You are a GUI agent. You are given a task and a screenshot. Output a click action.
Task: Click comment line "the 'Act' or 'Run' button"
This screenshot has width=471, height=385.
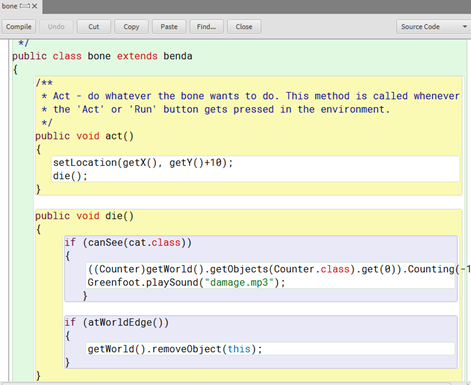[216, 109]
